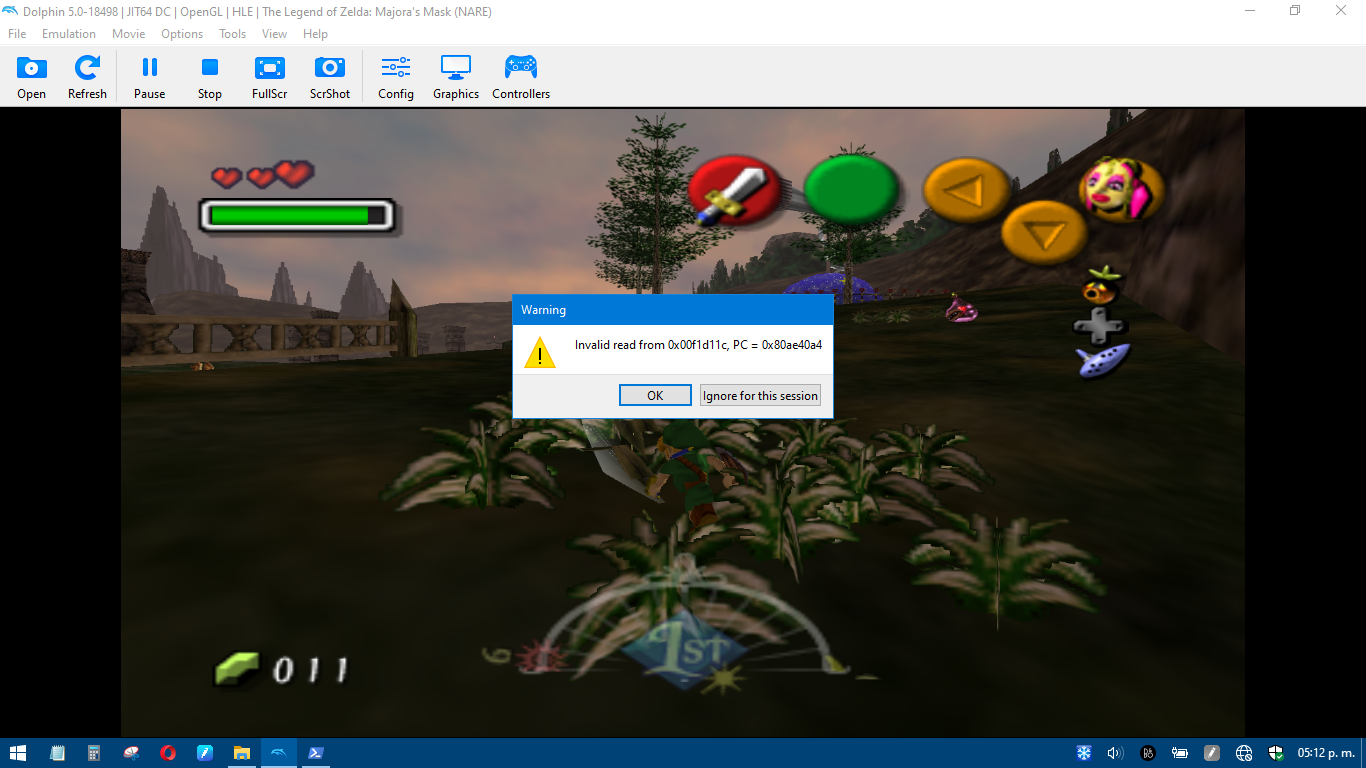Click the Open toolbar icon
Screen dimensions: 1366x768
[31, 77]
